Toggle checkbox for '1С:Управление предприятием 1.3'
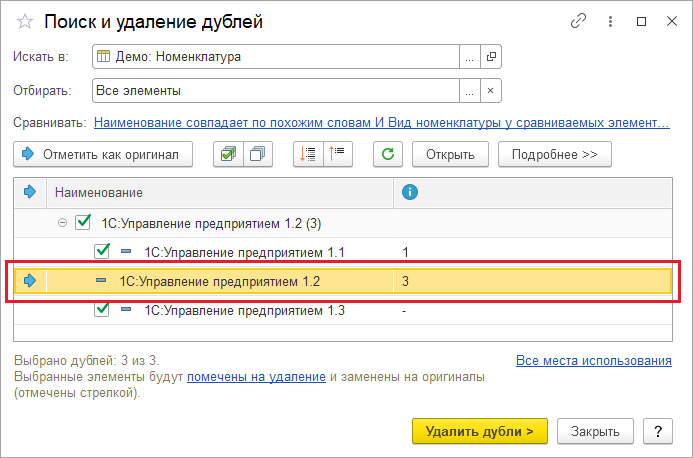The height and width of the screenshot is (458, 693). 102,309
